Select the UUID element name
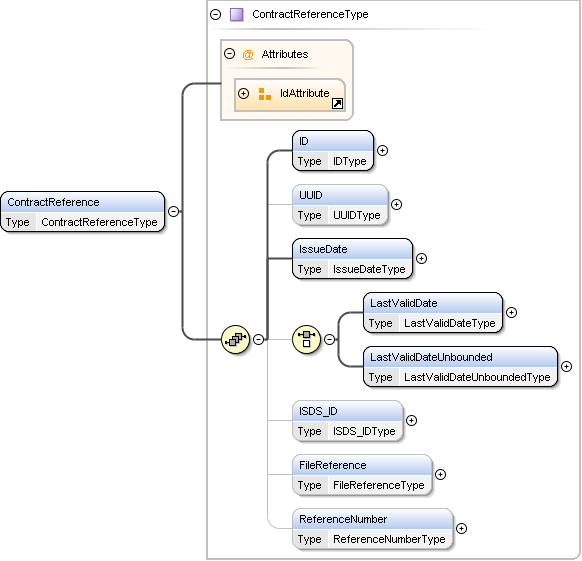 (311, 195)
